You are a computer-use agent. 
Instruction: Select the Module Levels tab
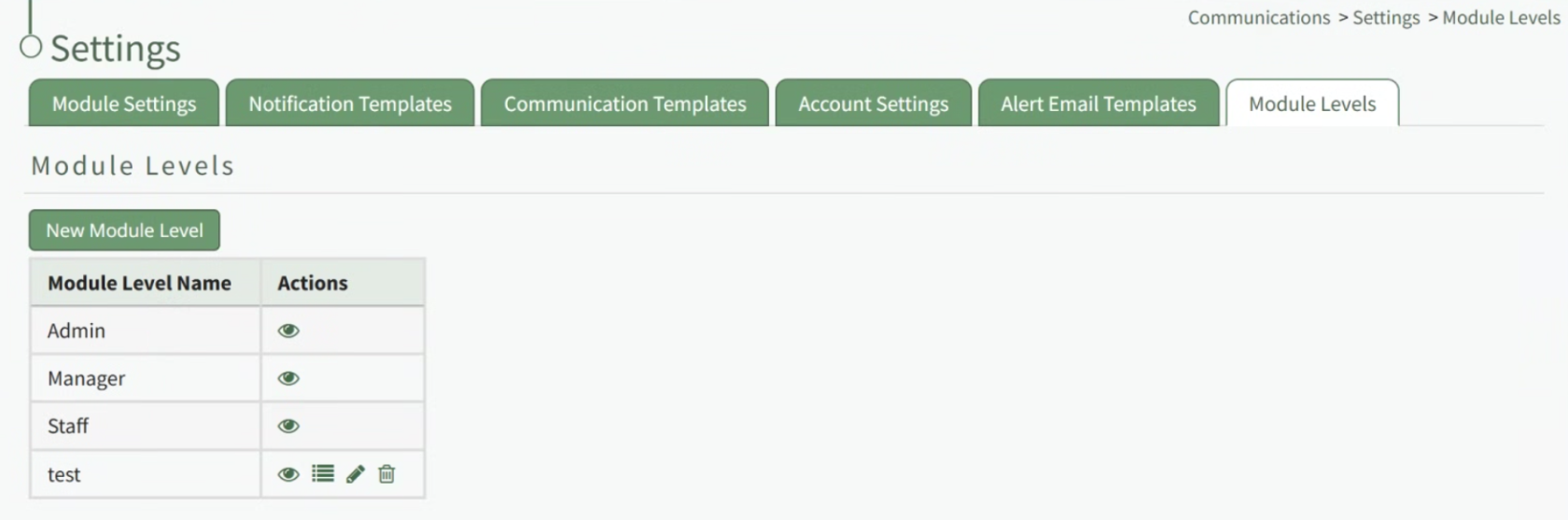coord(1312,103)
